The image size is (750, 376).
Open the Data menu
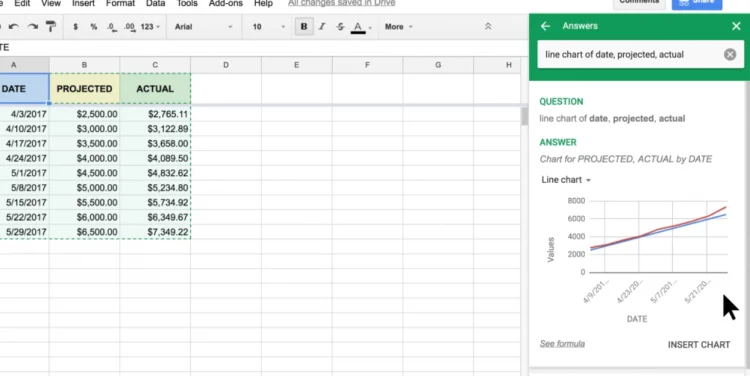[155, 3]
